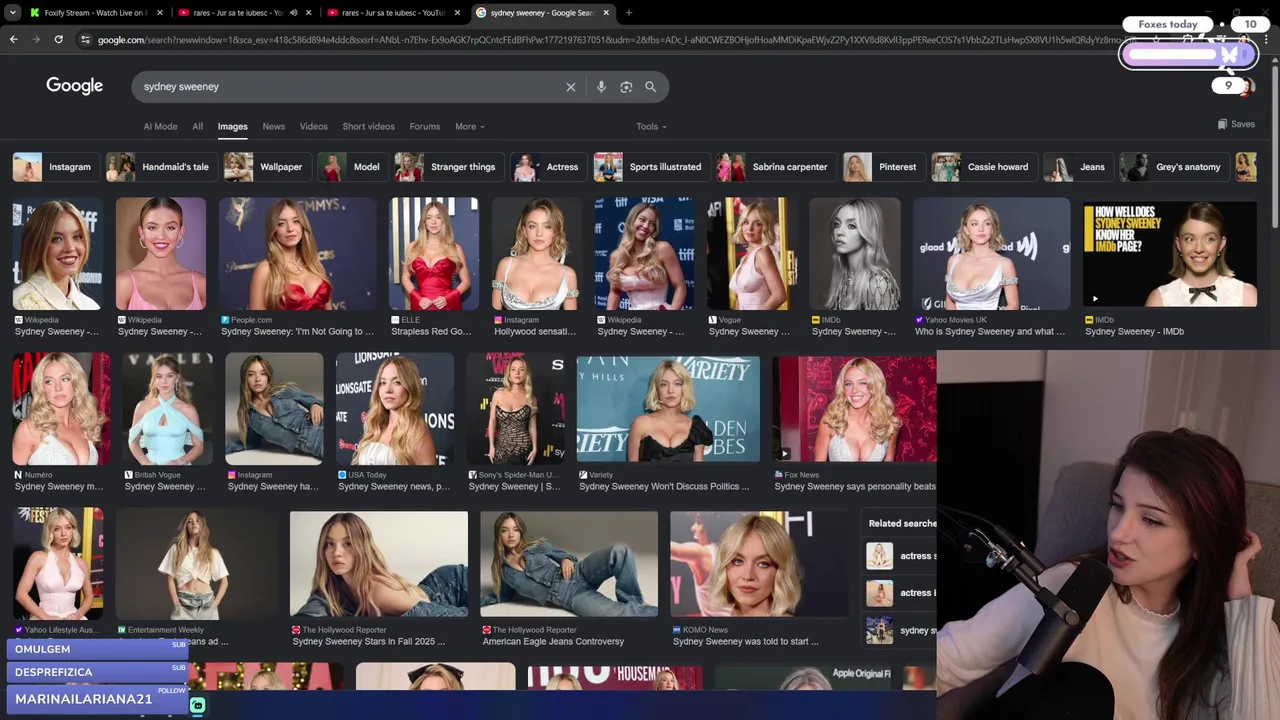Open the People.com image result thumbnail
Image resolution: width=1280 pixels, height=720 pixels.
point(298,254)
